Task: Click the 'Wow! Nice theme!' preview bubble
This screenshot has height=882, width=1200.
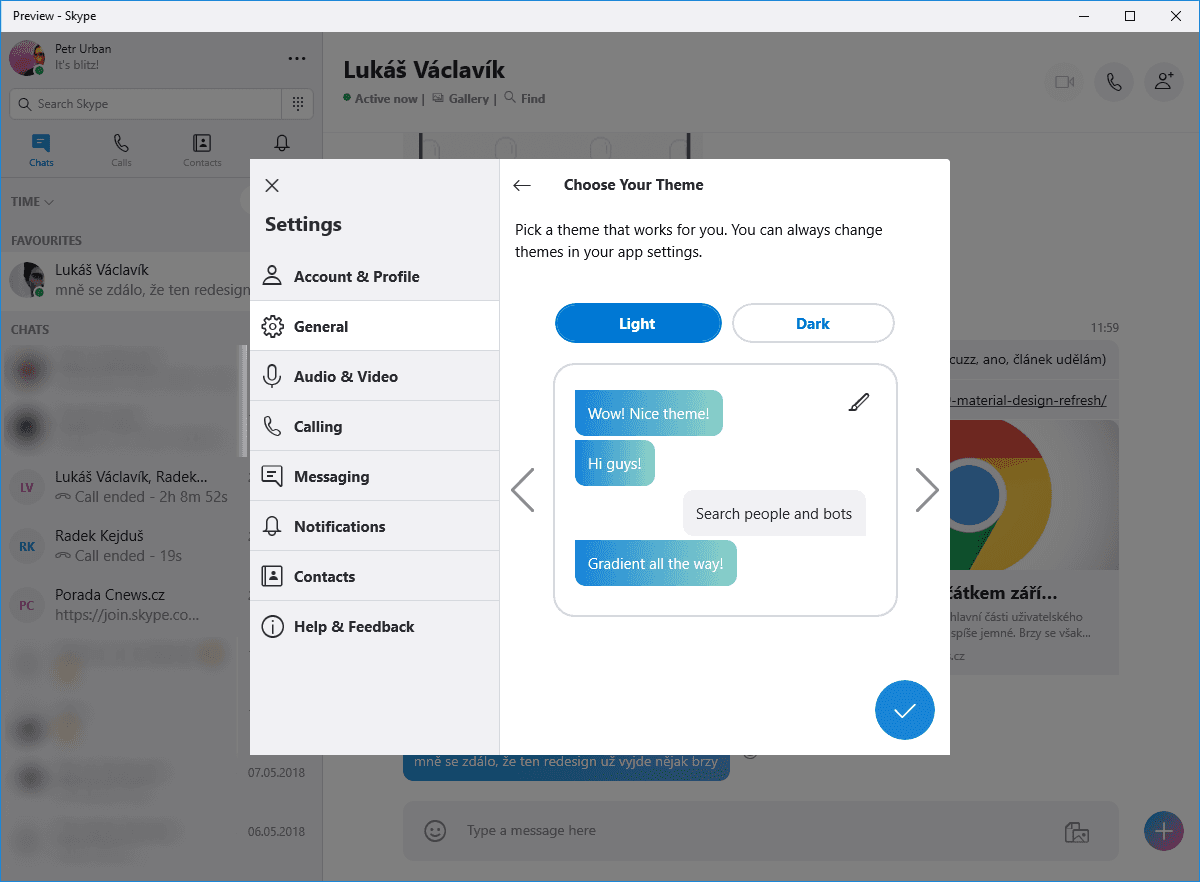Action: (649, 413)
